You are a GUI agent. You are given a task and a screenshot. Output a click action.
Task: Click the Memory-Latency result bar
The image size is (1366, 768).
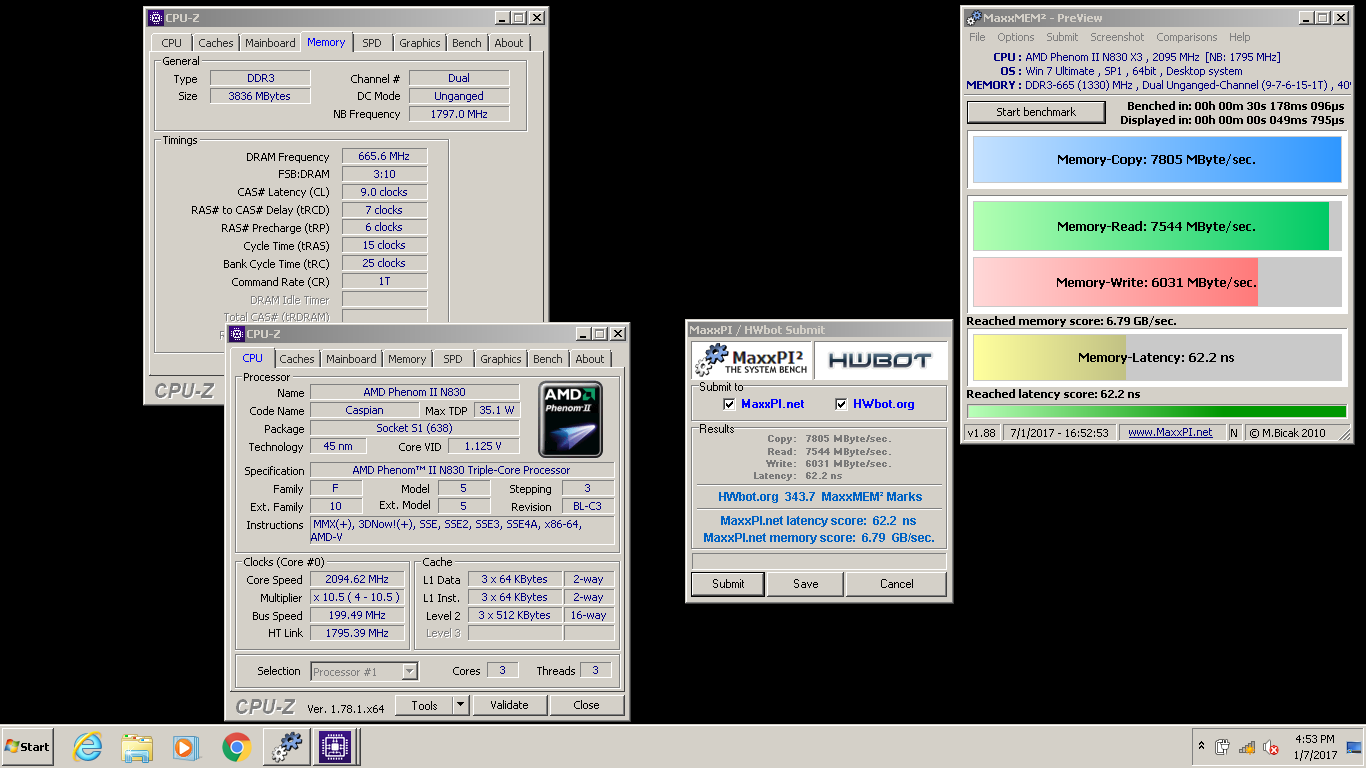[x=1157, y=357]
